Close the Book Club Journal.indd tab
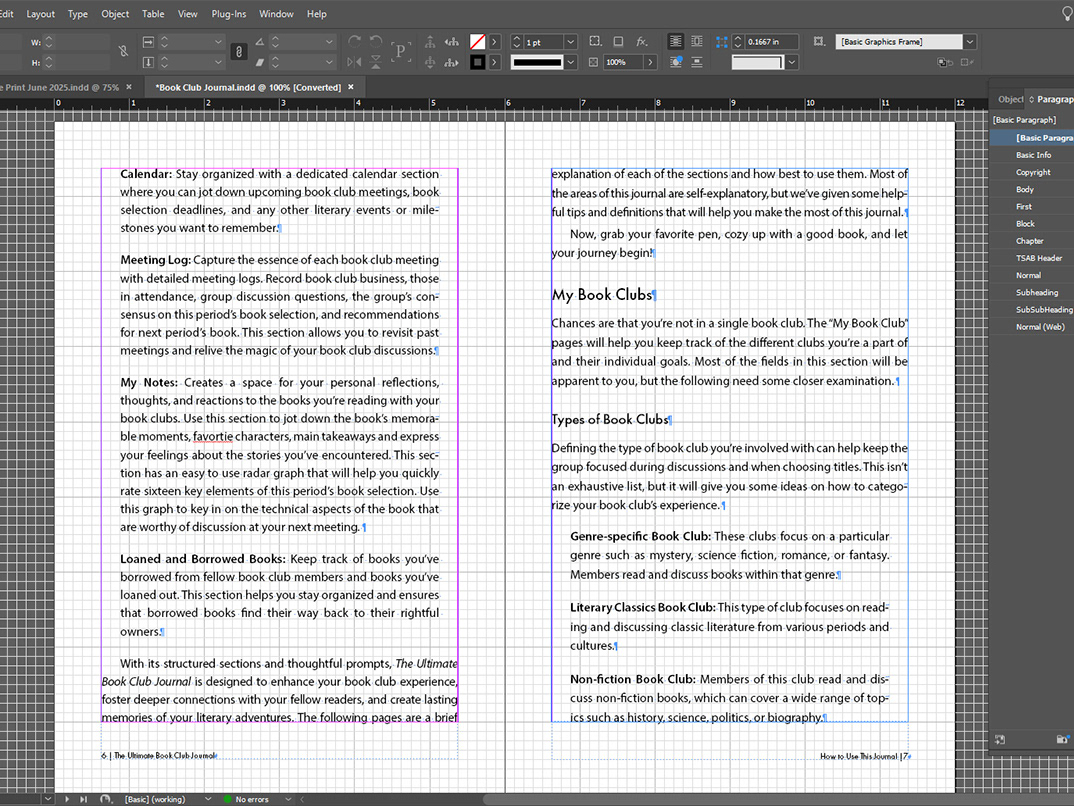 (x=351, y=87)
